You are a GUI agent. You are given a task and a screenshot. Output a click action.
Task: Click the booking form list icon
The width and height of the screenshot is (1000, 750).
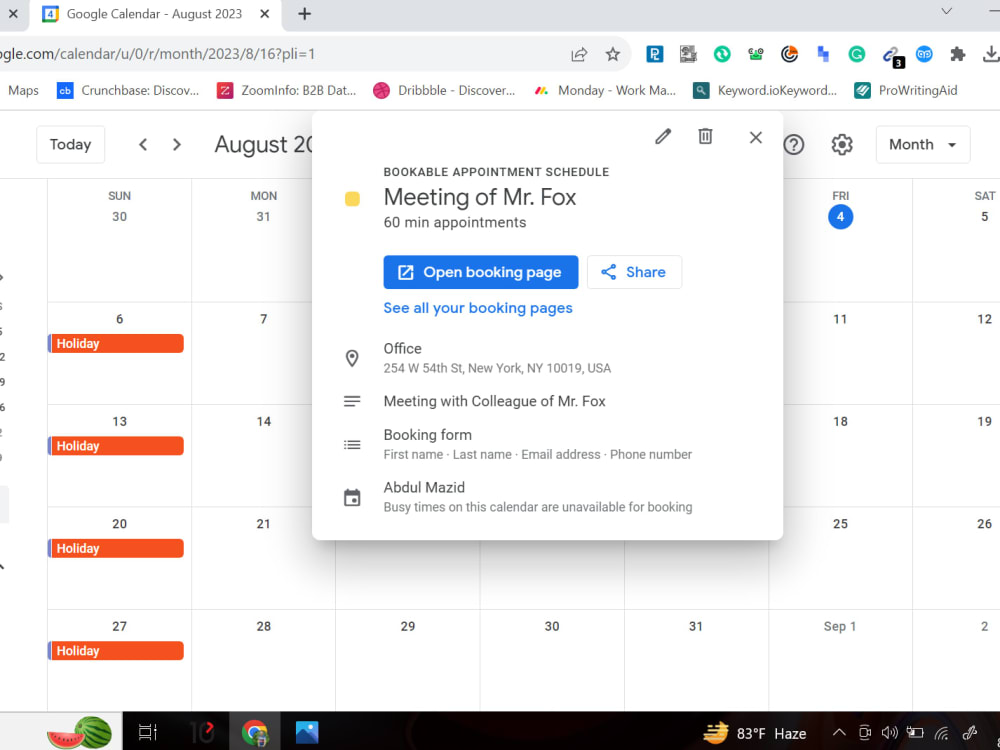point(352,445)
